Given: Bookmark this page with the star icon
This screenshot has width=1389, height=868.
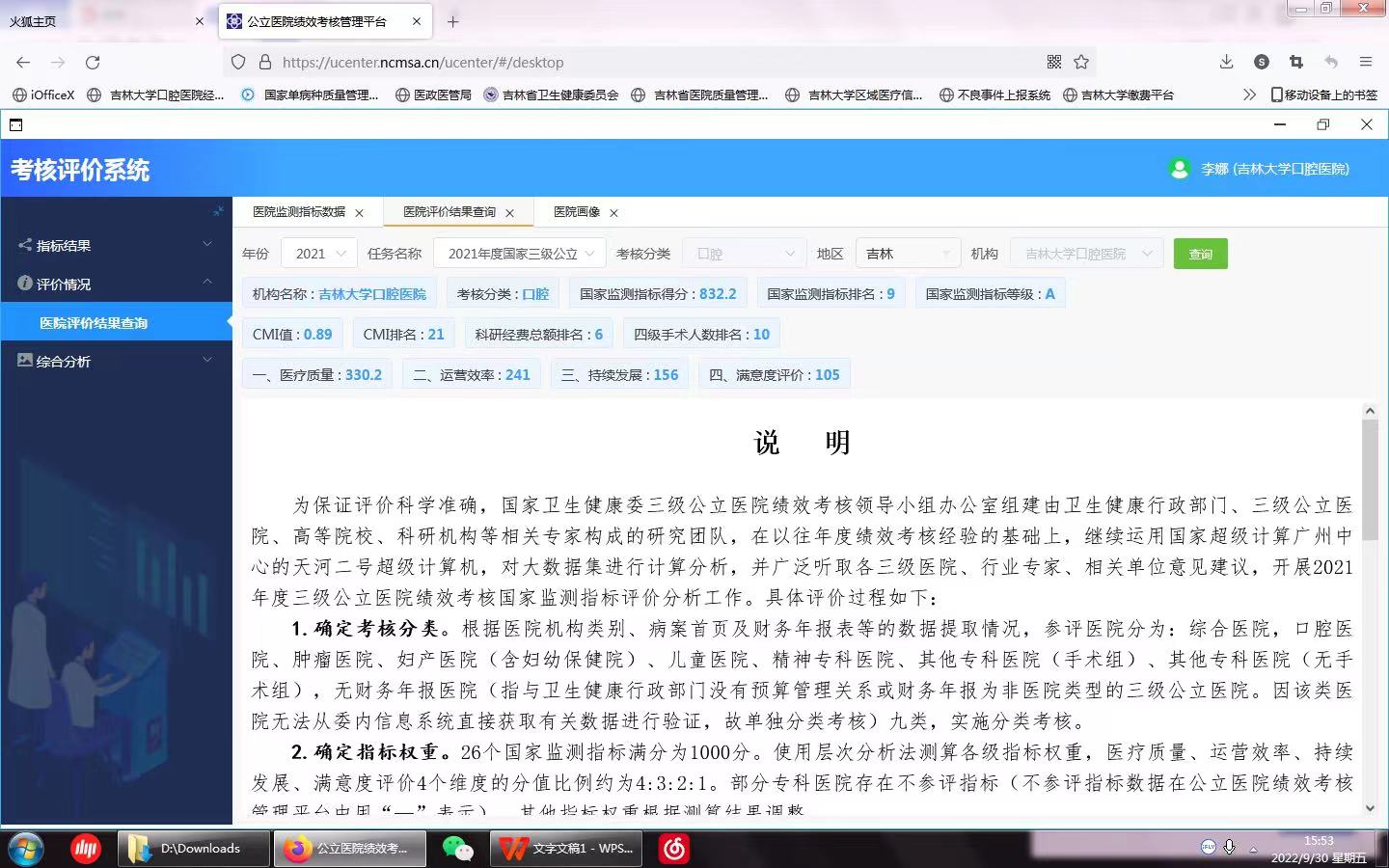Looking at the screenshot, I should click(1081, 62).
